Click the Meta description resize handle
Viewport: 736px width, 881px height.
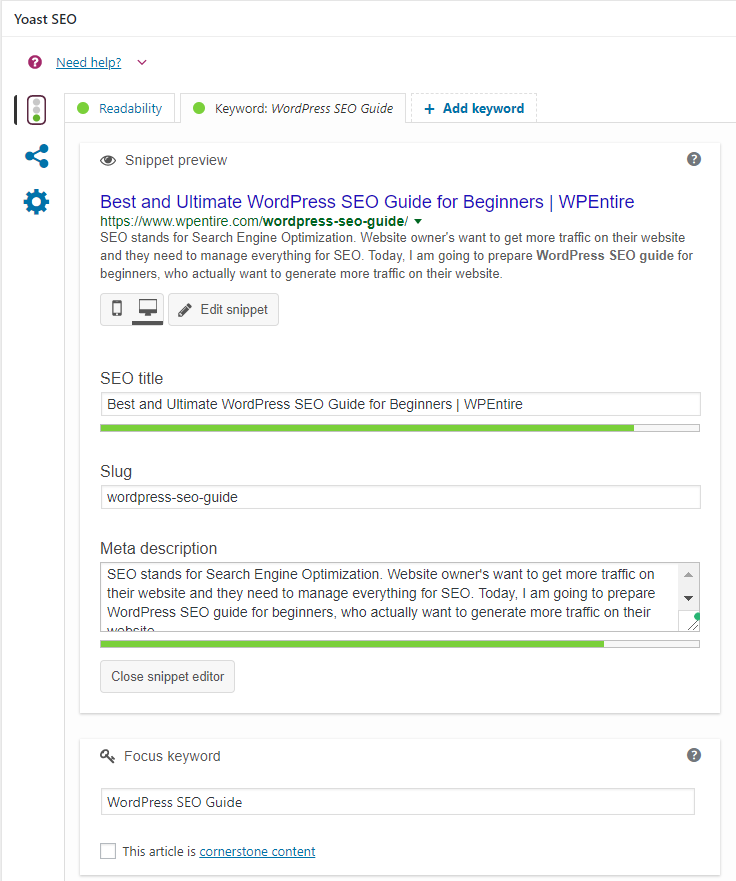tap(693, 624)
